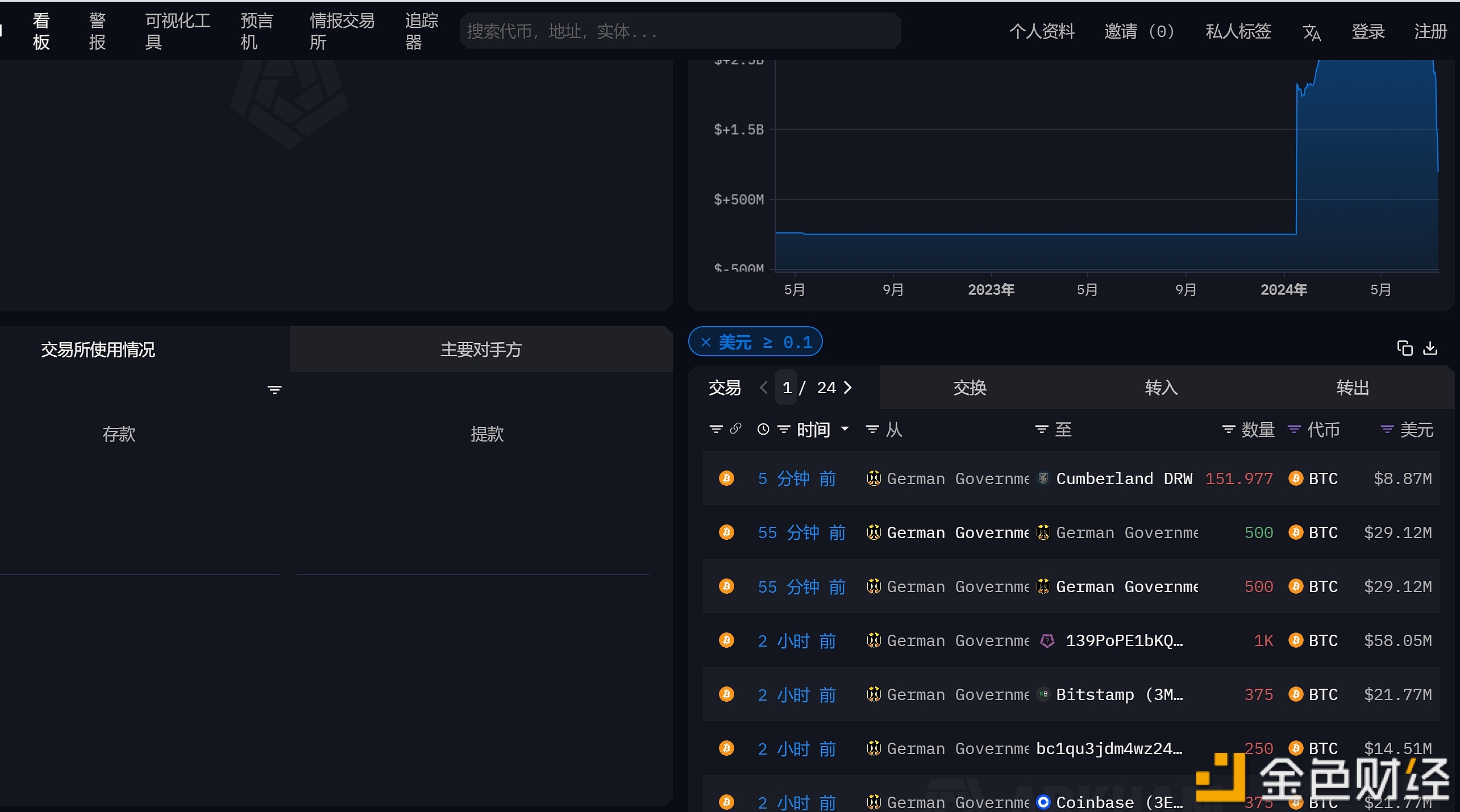
Task: Click the BTC token icon in the $58.05M row
Action: coord(1296,640)
